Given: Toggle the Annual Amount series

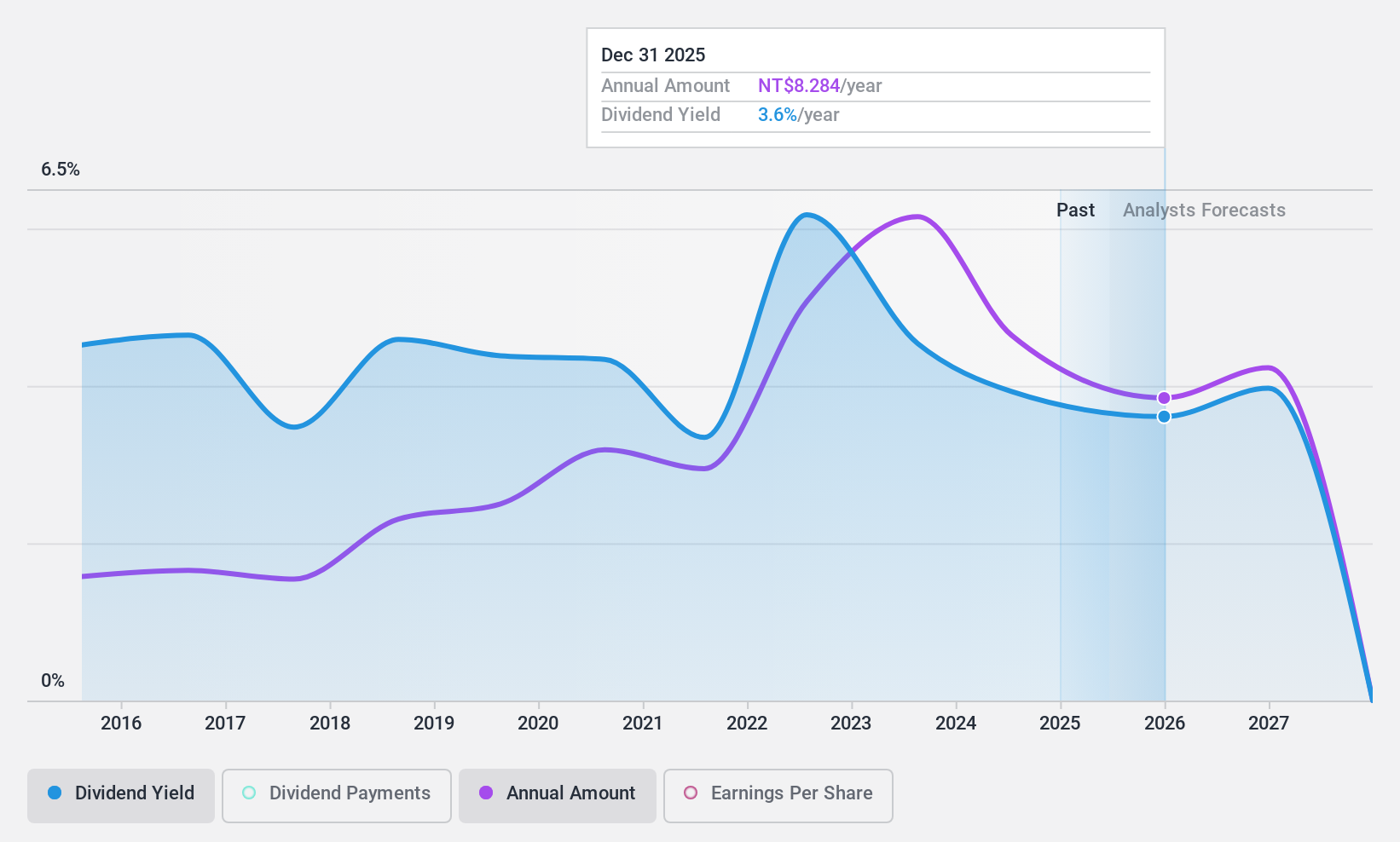Looking at the screenshot, I should [558, 796].
